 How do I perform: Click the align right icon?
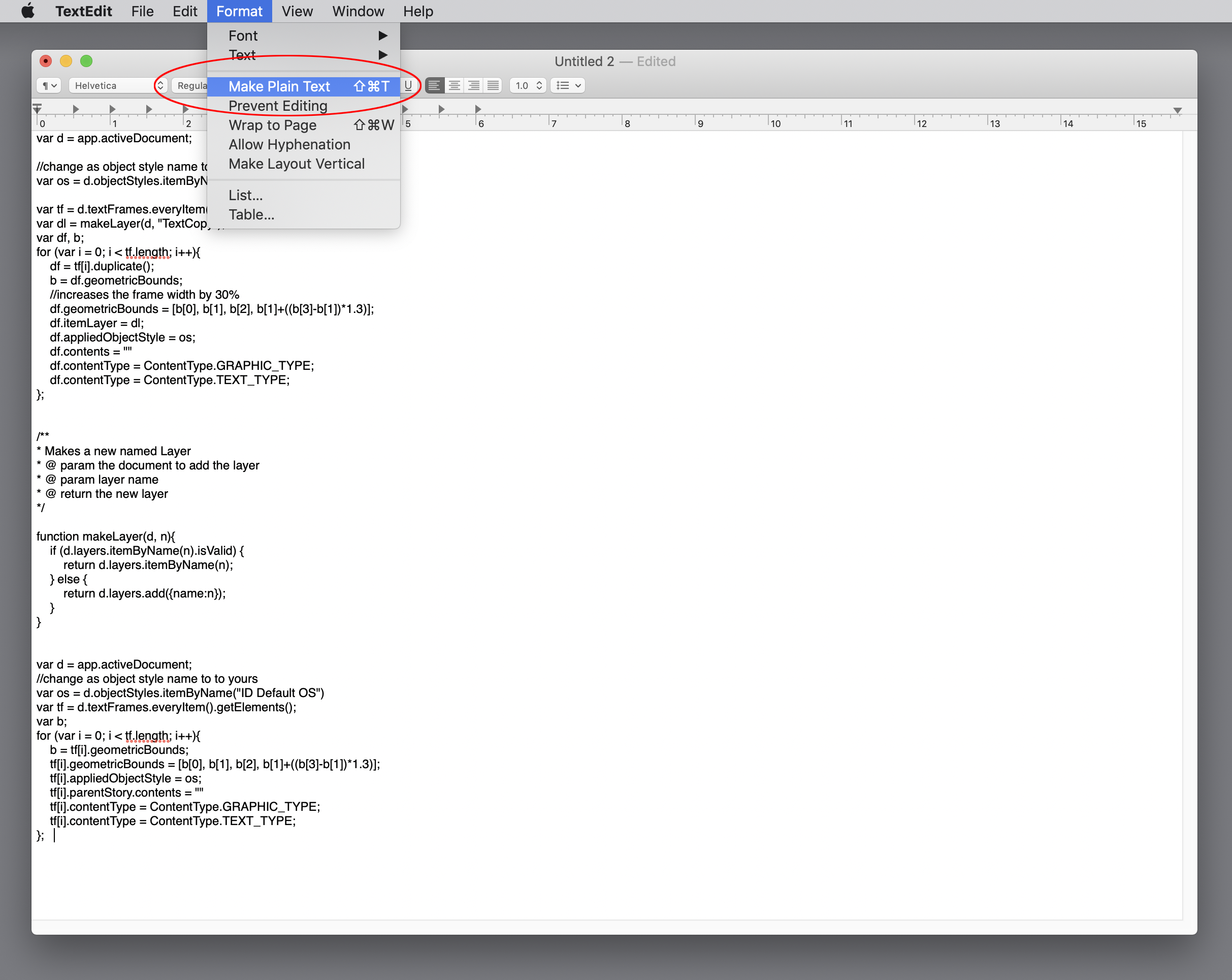tap(474, 86)
